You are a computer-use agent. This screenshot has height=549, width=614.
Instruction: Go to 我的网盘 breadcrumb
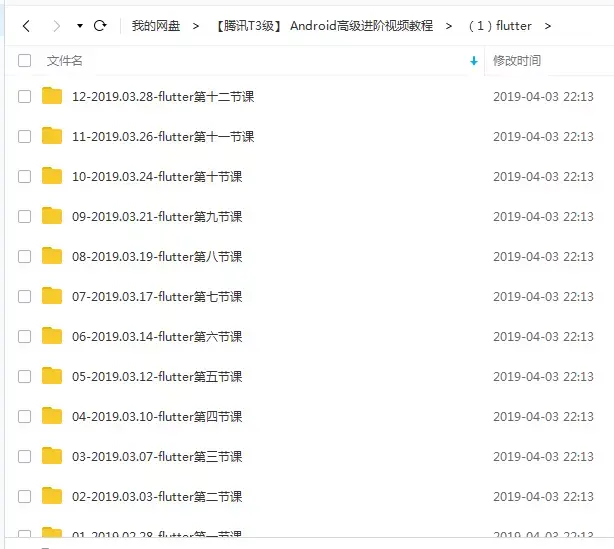[x=156, y=26]
